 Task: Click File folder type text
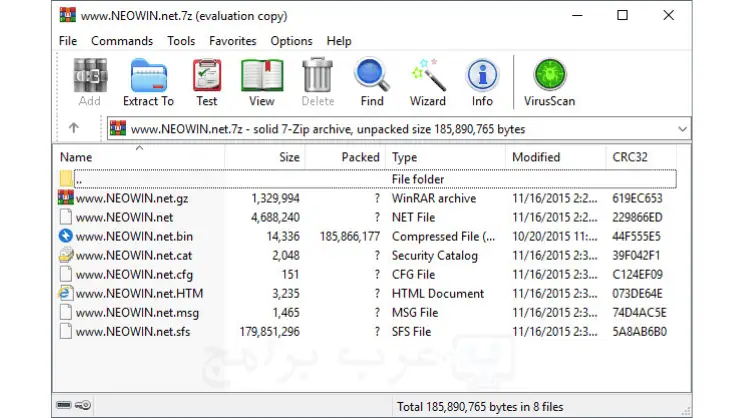point(418,179)
